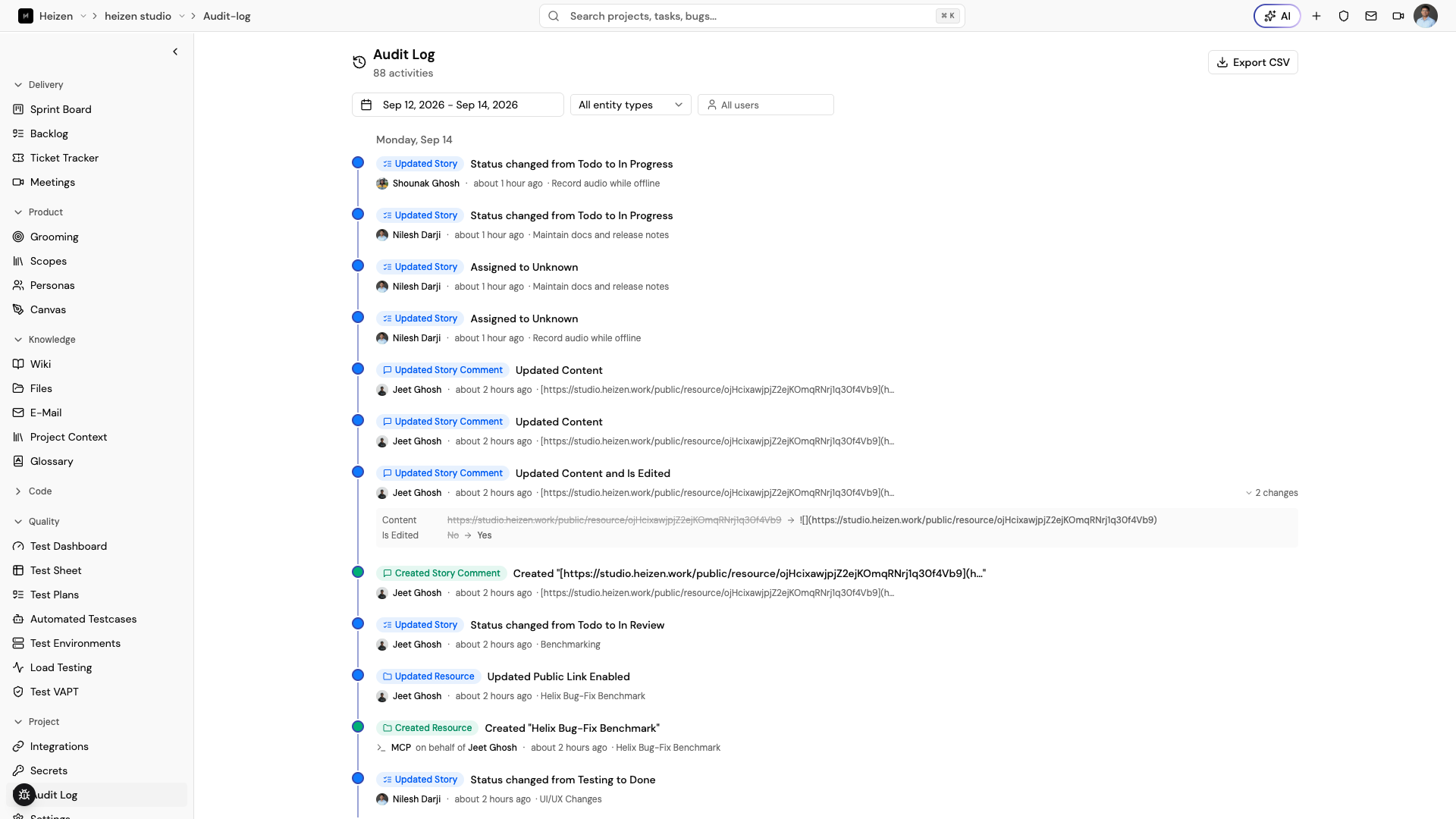Viewport: 1456px width, 819px height.
Task: Click the debug bug icon at bottom-left
Action: pyautogui.click(x=24, y=795)
